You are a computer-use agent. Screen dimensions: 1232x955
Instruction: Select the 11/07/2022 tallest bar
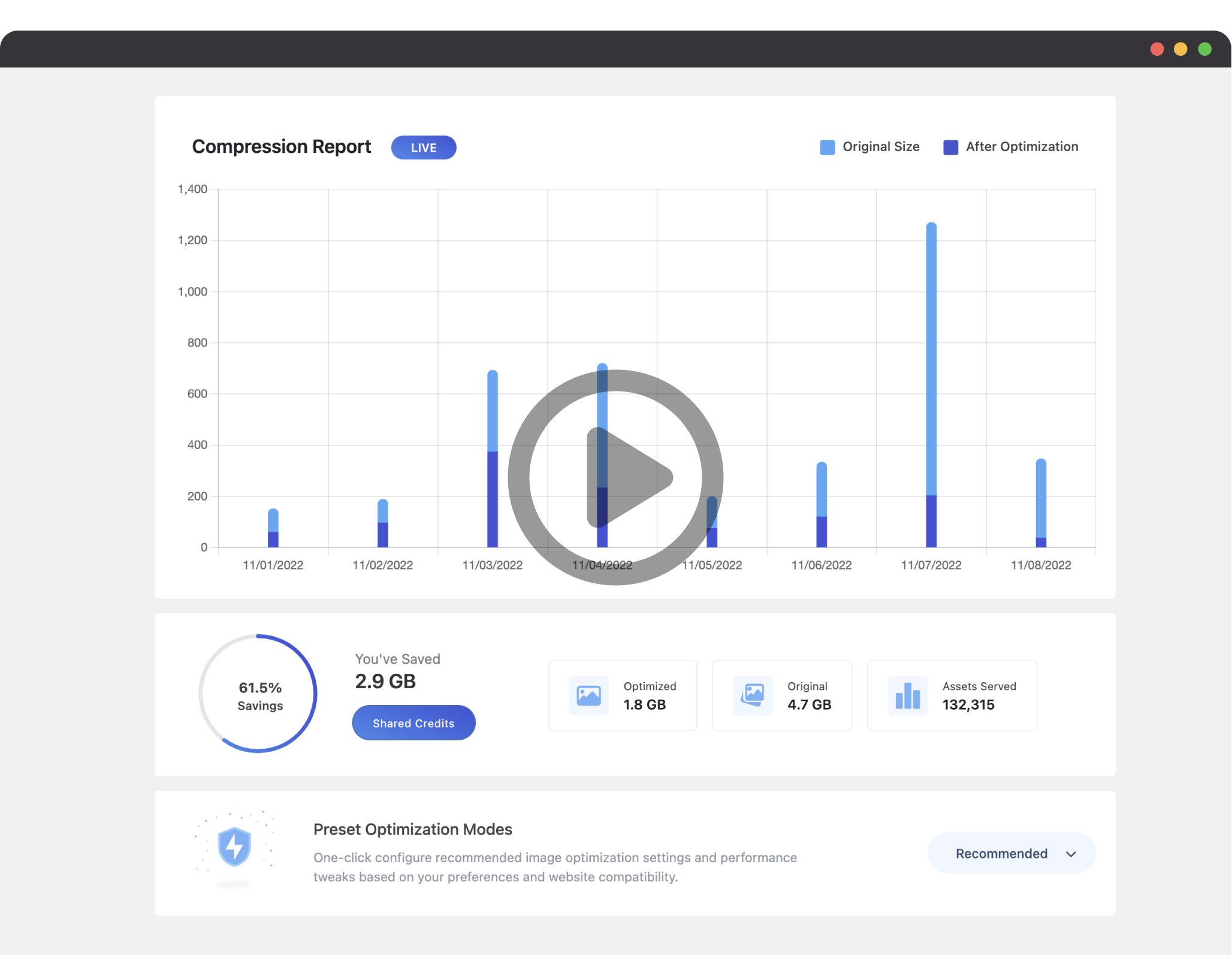pos(931,385)
